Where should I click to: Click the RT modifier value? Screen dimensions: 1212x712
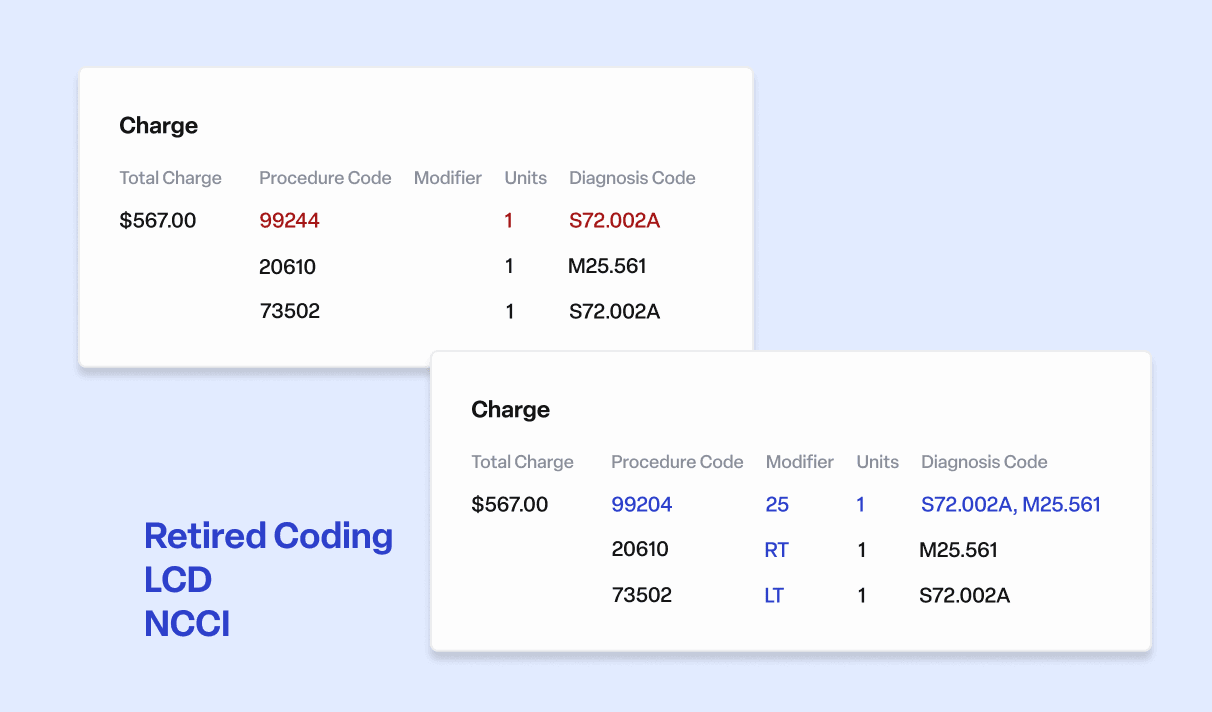[776, 550]
